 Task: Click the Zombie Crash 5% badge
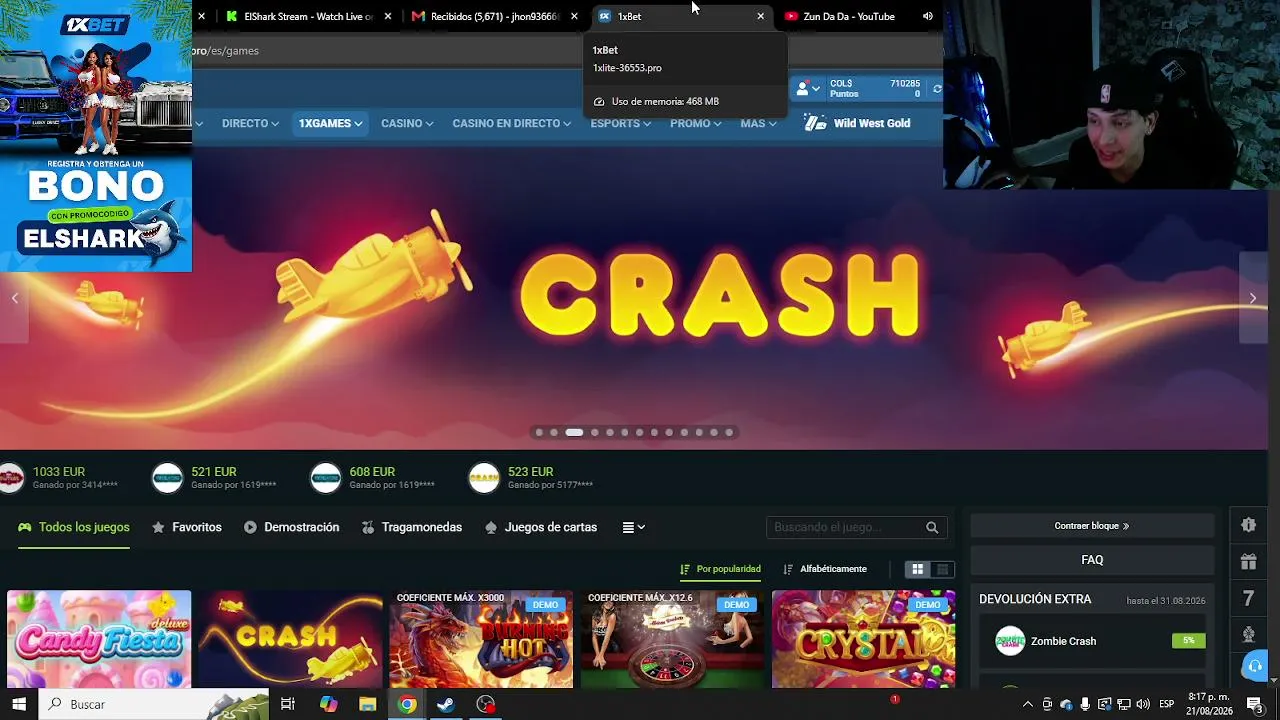click(x=1189, y=640)
